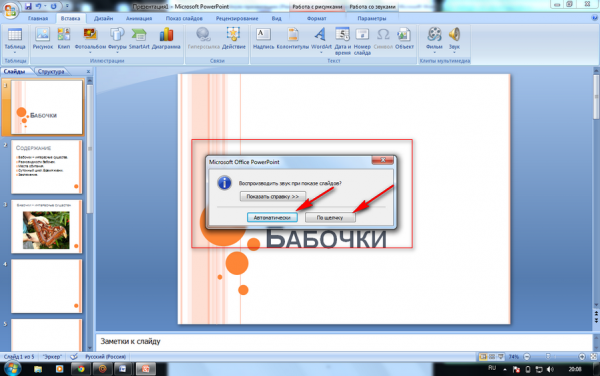Insert Дата и время
Viewport: 600px width, 376px height.
342,41
